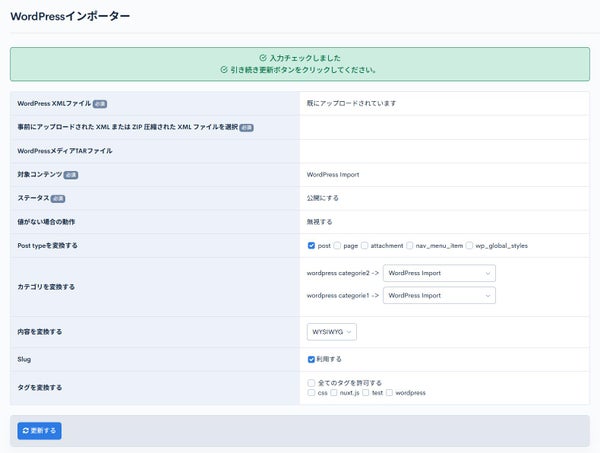Open the dropdown for wordpress categorie1
The width and height of the screenshot is (600, 453).
[x=439, y=295]
